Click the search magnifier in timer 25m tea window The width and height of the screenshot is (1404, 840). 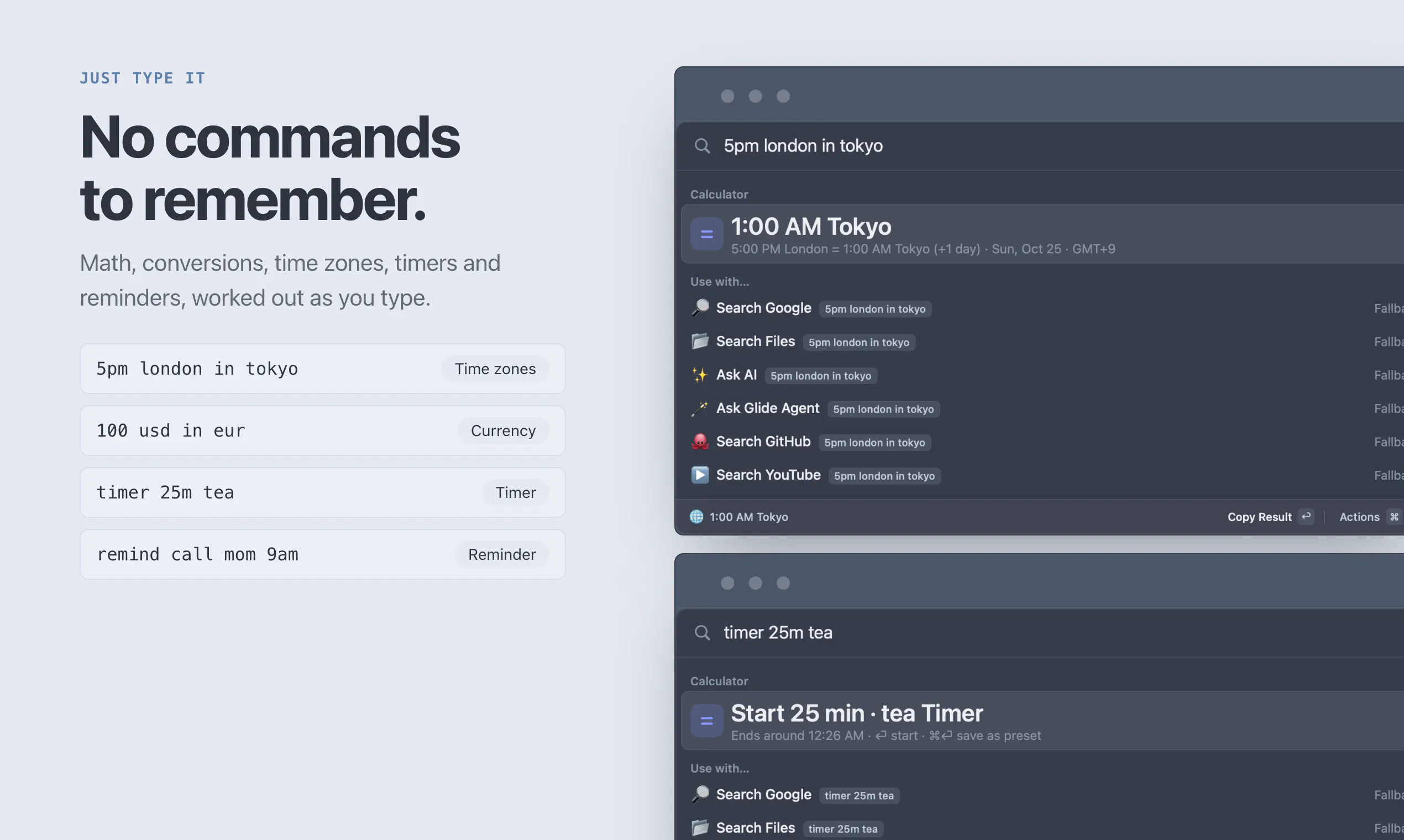coord(702,633)
